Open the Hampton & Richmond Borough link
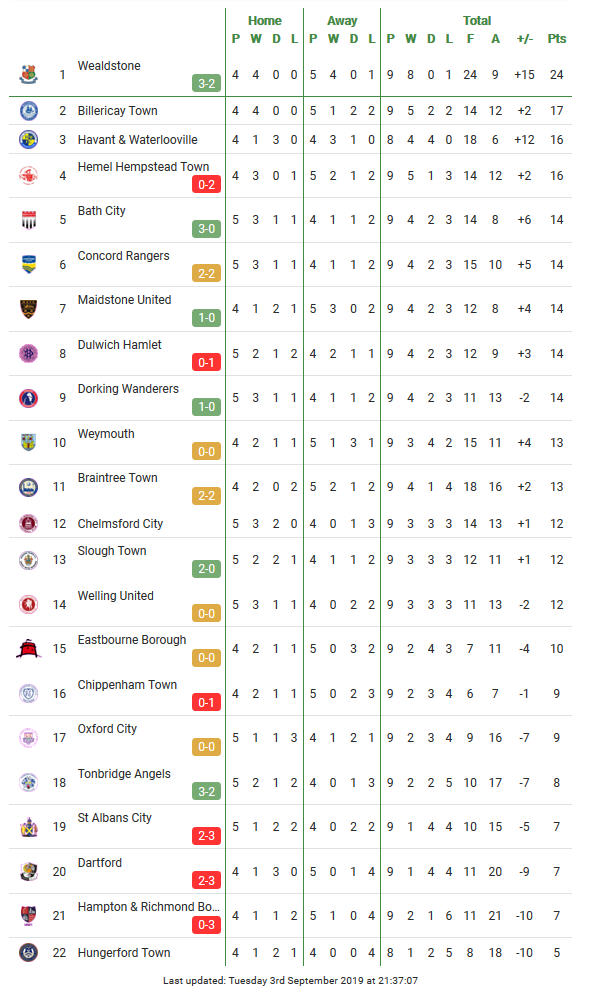 (148, 907)
